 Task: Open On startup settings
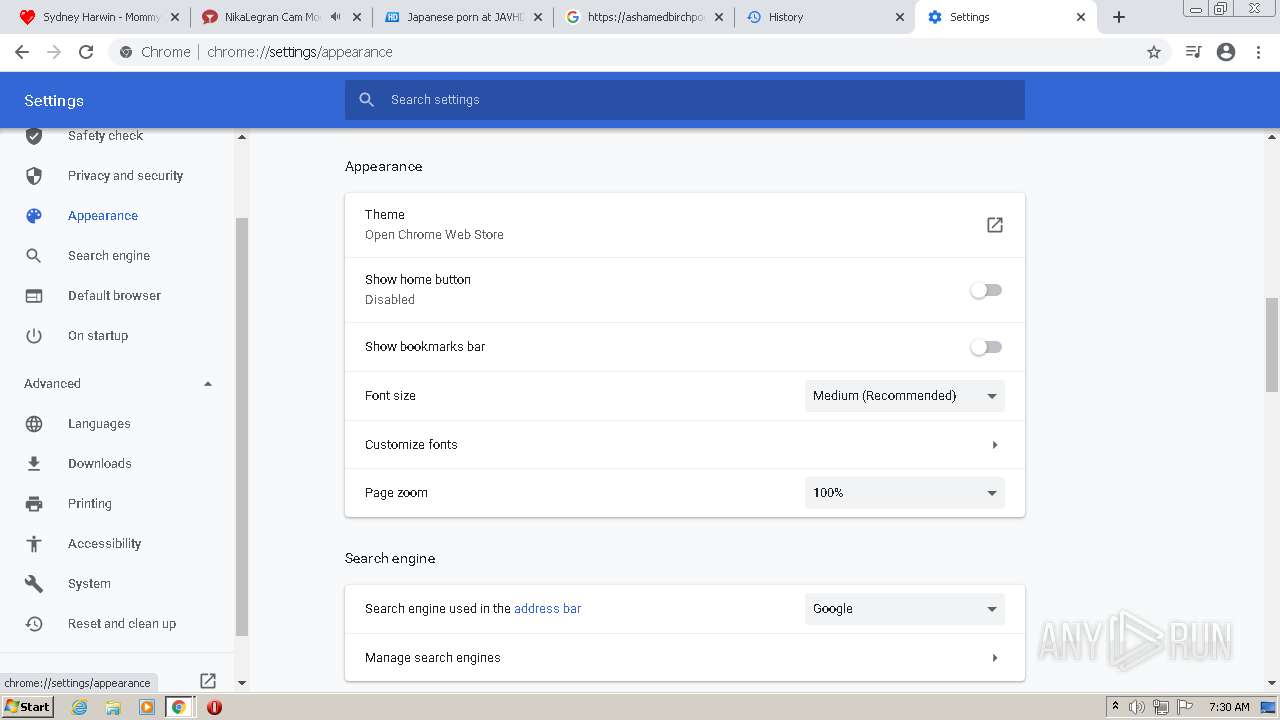click(x=98, y=336)
